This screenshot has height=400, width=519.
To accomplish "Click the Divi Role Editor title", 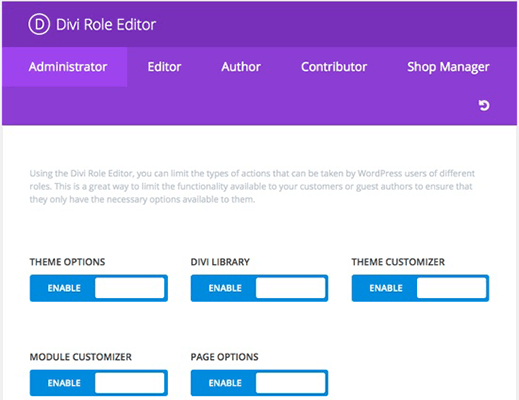I will pyautogui.click(x=106, y=25).
